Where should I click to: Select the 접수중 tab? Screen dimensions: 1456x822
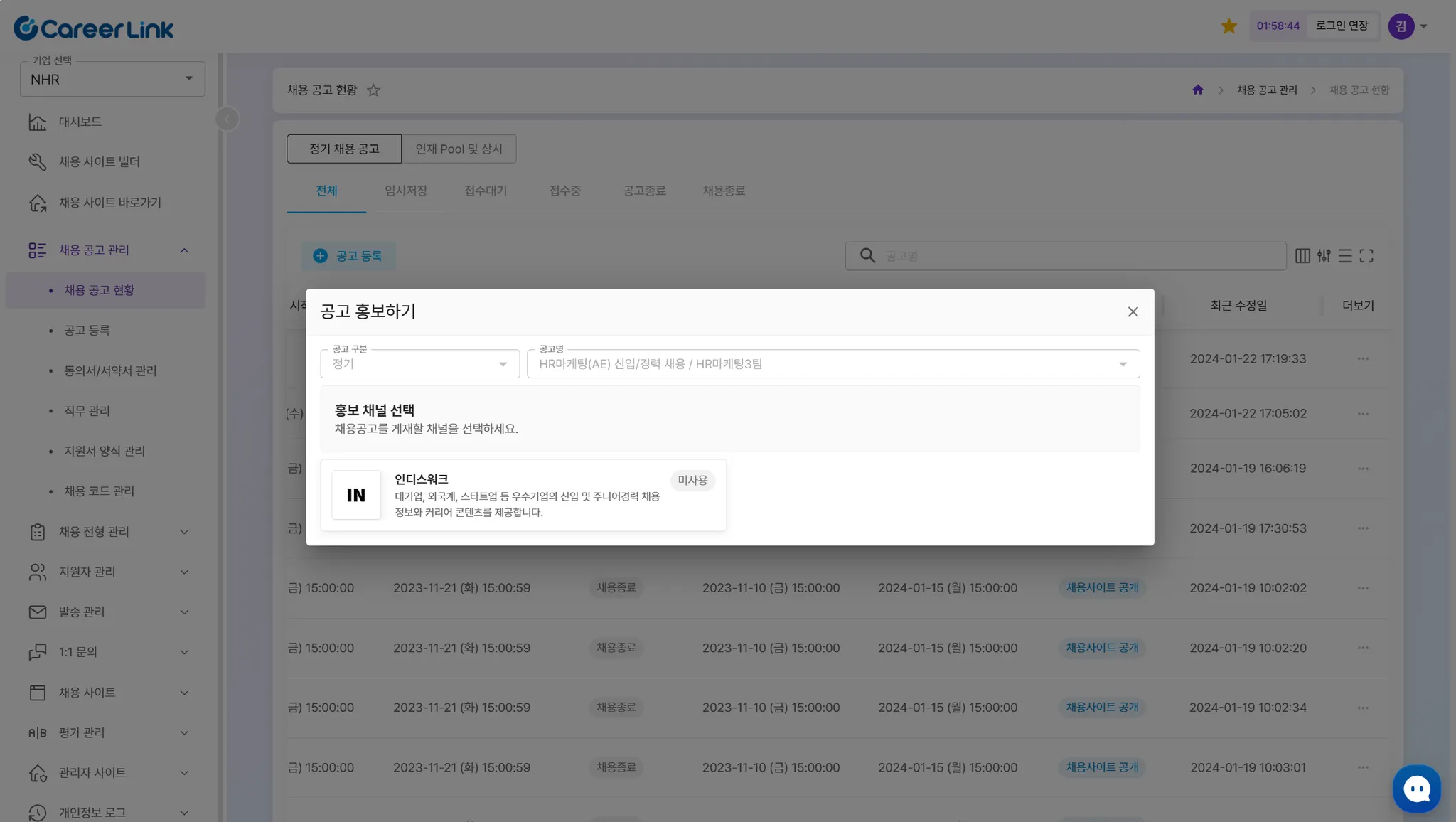[564, 191]
